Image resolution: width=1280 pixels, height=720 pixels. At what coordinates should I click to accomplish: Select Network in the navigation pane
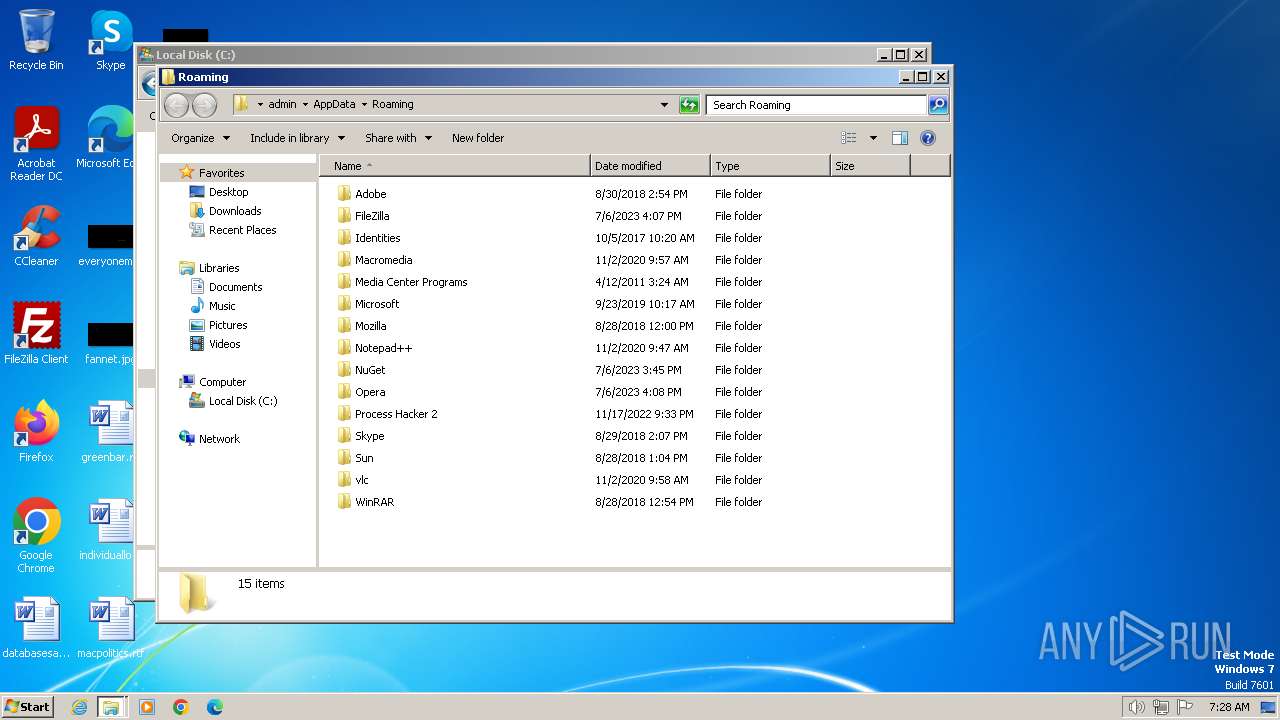(x=219, y=439)
